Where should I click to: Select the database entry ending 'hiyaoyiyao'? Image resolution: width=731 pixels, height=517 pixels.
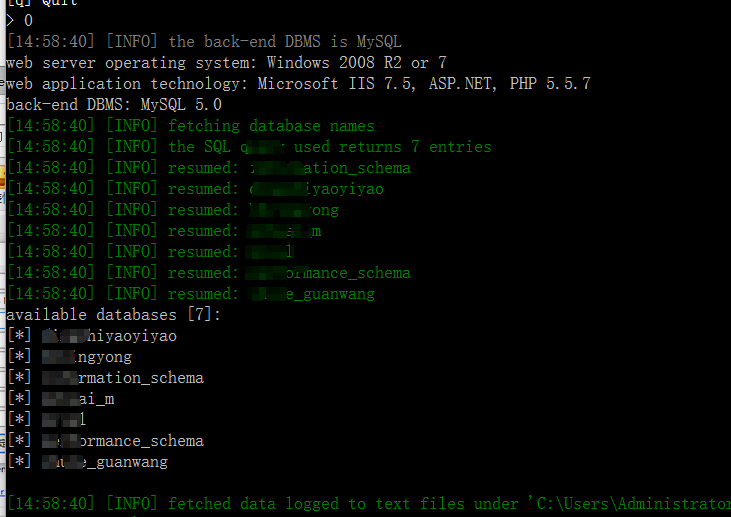click(x=92, y=336)
